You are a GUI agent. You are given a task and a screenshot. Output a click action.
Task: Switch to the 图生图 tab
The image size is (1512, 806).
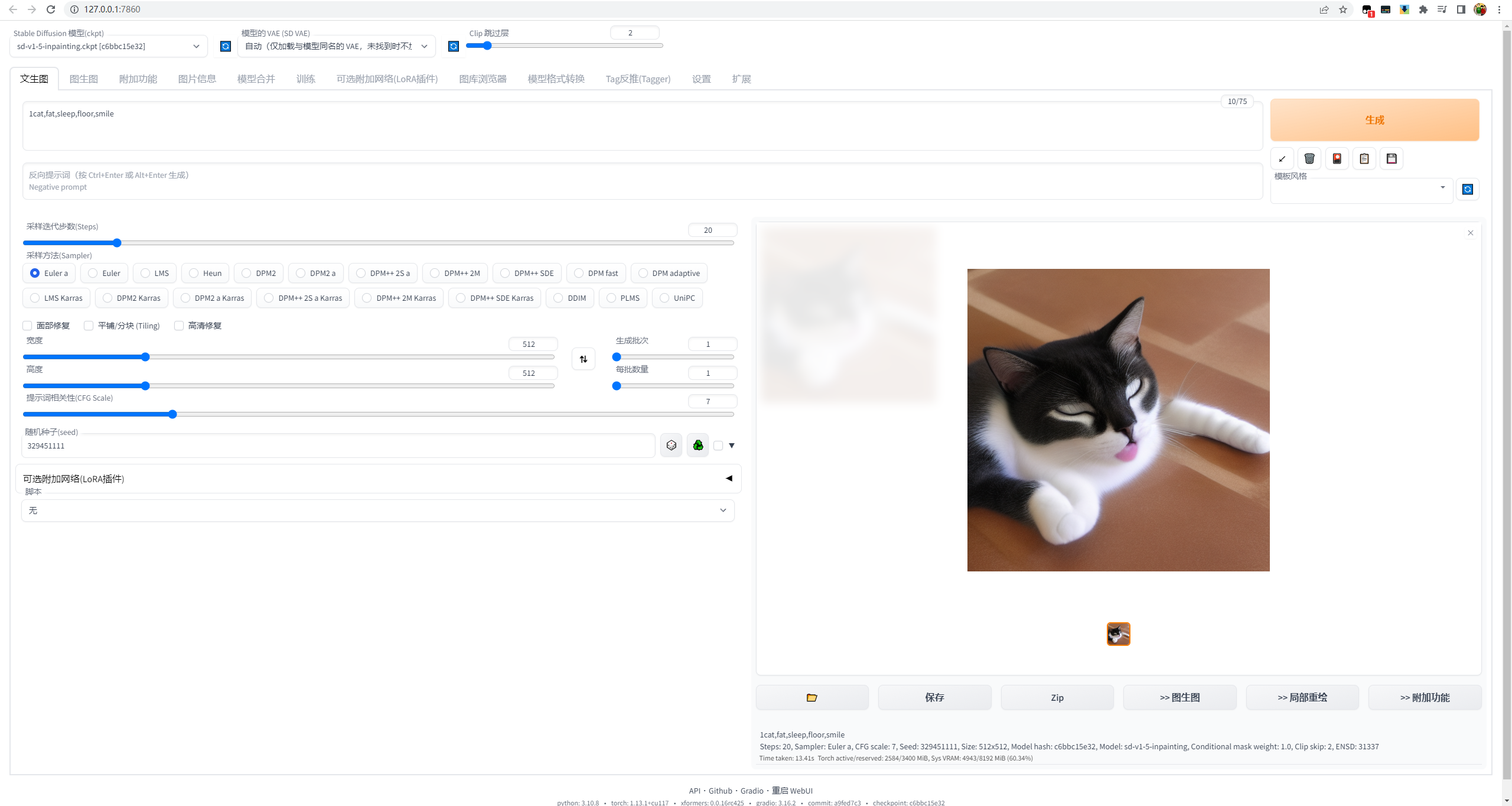pyautogui.click(x=83, y=79)
